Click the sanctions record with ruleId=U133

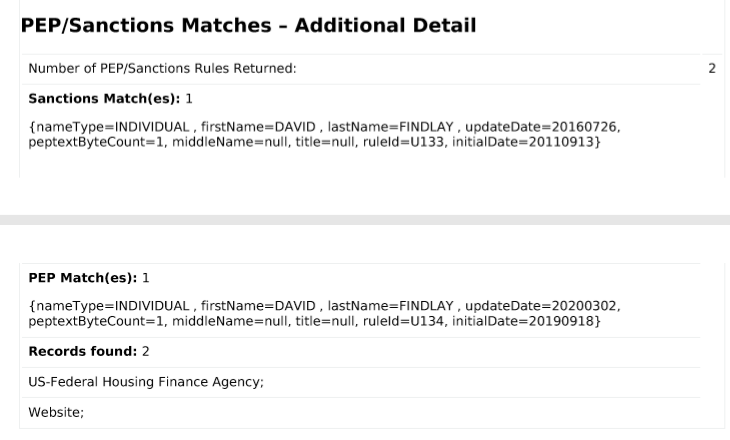[324, 134]
